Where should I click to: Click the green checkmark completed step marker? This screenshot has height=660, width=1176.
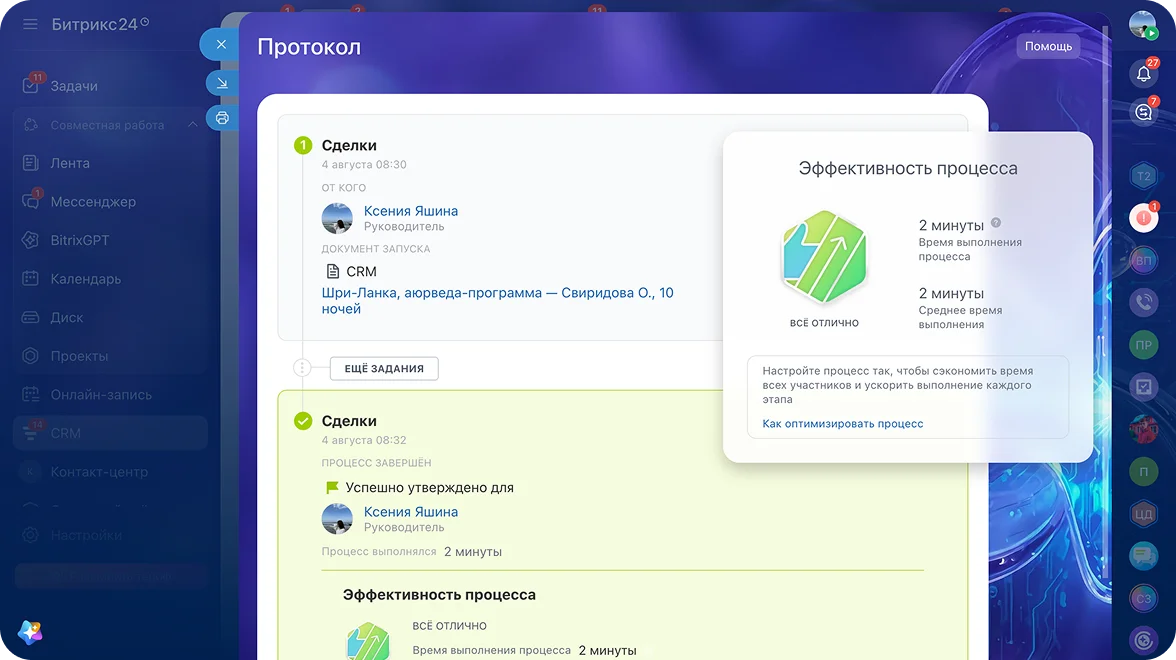(302, 421)
